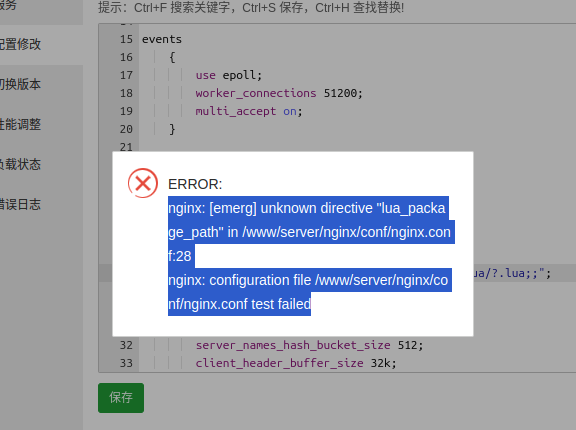Click the events keyword in editor
576x430 pixels.
[x=162, y=39]
